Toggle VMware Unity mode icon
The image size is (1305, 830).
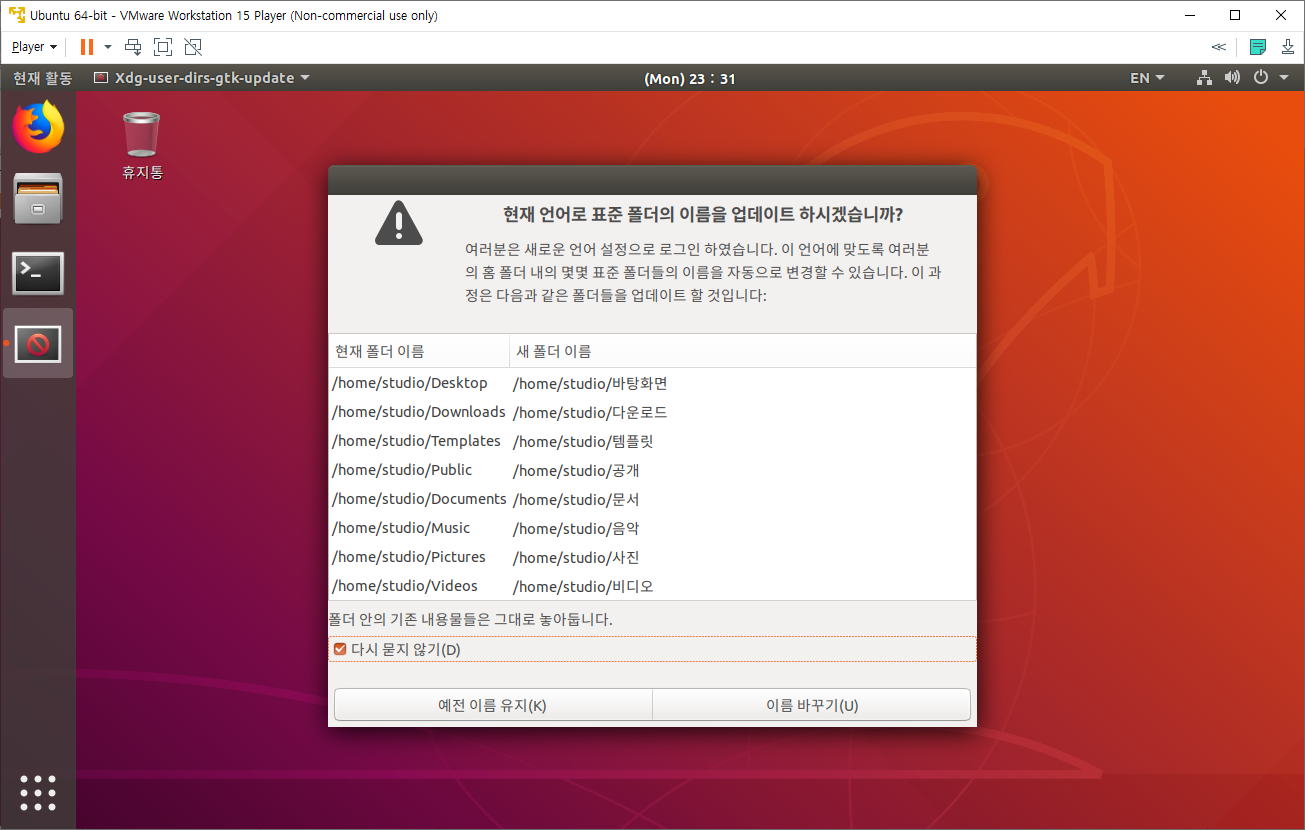(x=193, y=47)
